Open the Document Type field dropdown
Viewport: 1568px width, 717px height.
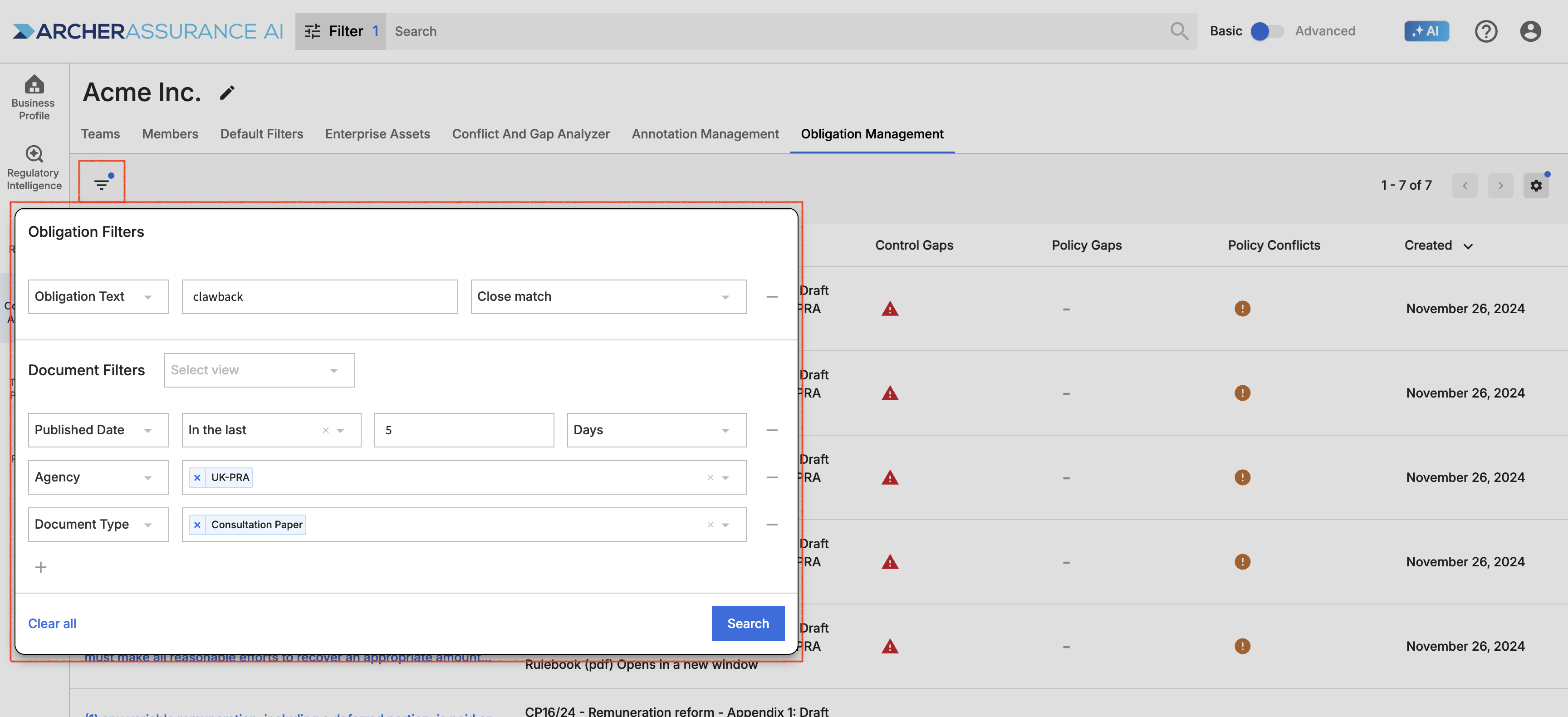click(98, 525)
